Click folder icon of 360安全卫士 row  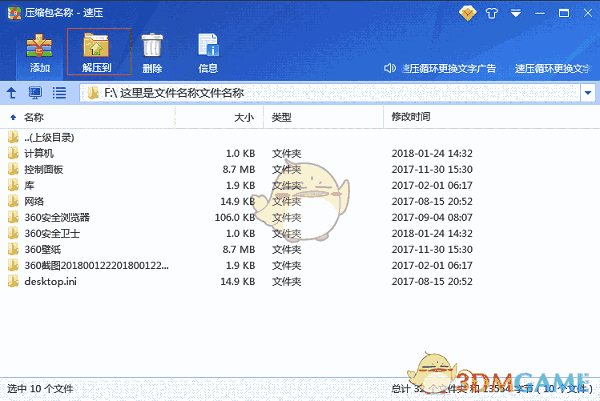coord(13,233)
